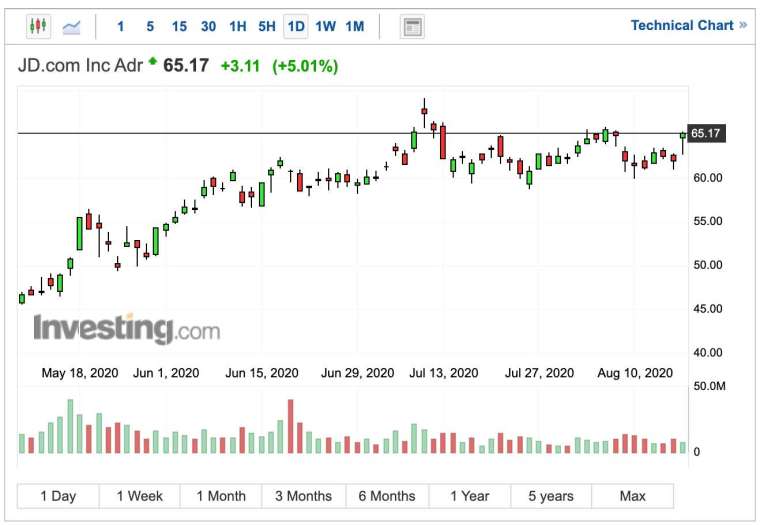This screenshot has height=525, width=760.
Task: Click the highest candlestick near Jul 13
Action: tap(424, 112)
